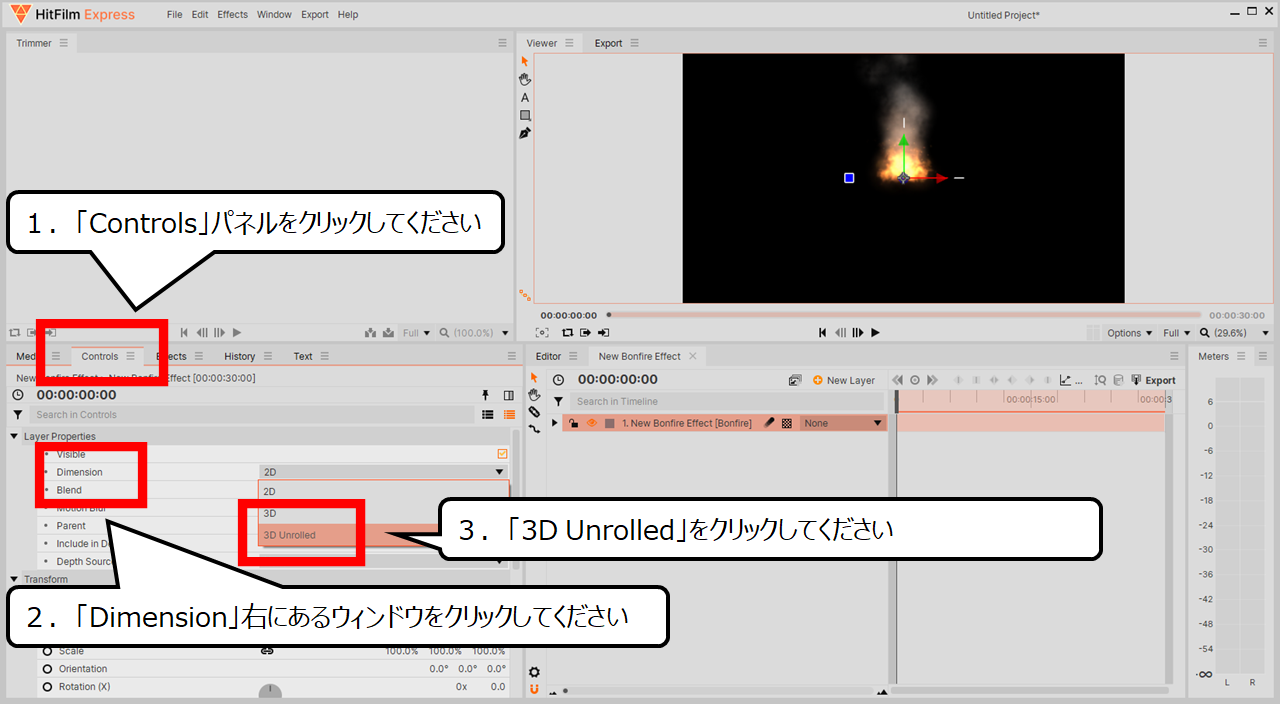This screenshot has height=704, width=1280.
Task: Select the timeline Rate Stretch tool
Action: pyautogui.click(x=534, y=428)
